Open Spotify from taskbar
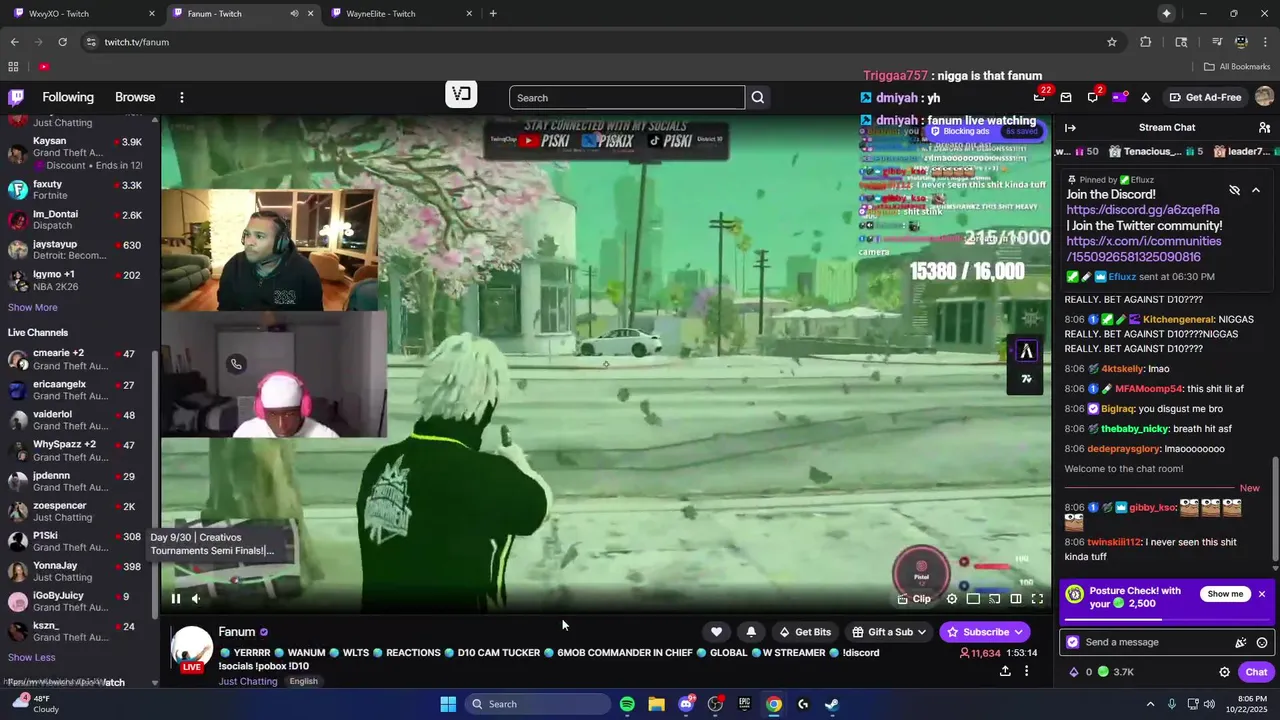1280x720 pixels. pos(627,704)
